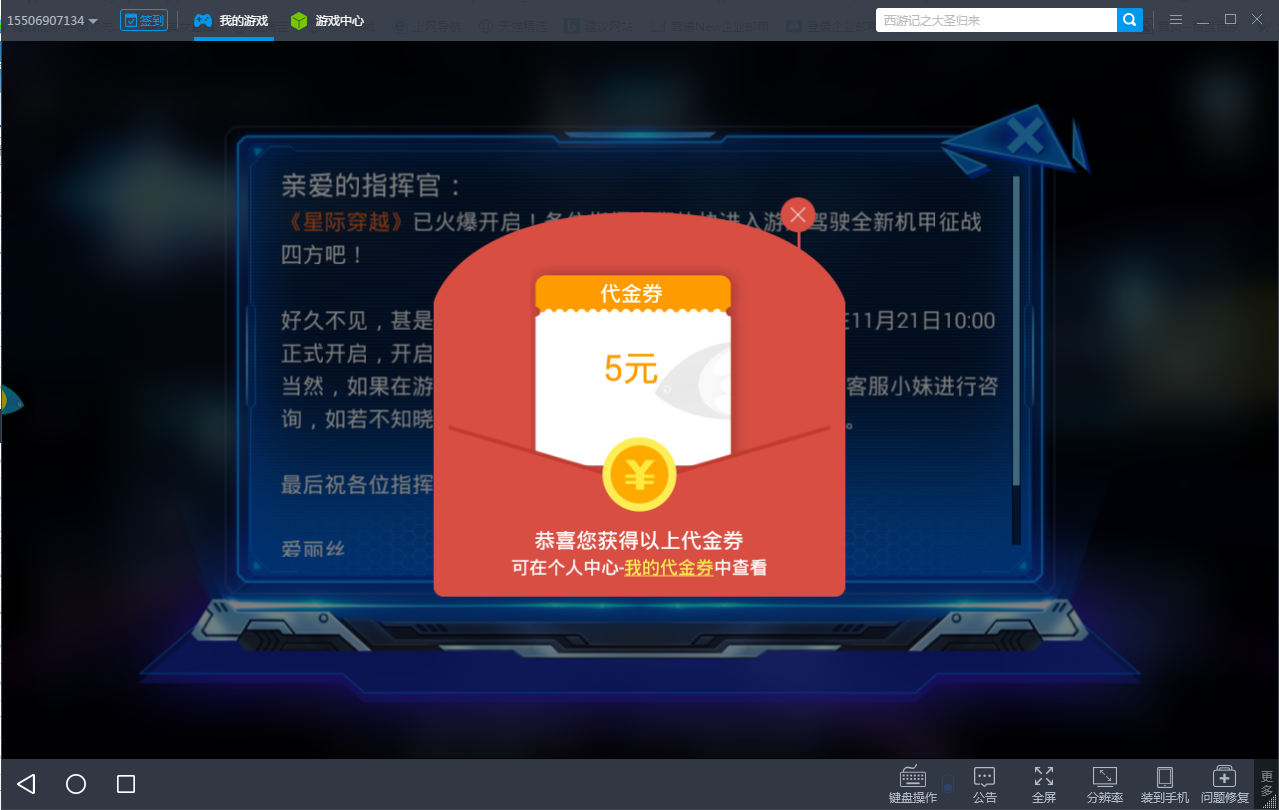Screen dimensions: 1279x810
Task: Open 键盘操作 keyboard settings
Action: [x=913, y=785]
